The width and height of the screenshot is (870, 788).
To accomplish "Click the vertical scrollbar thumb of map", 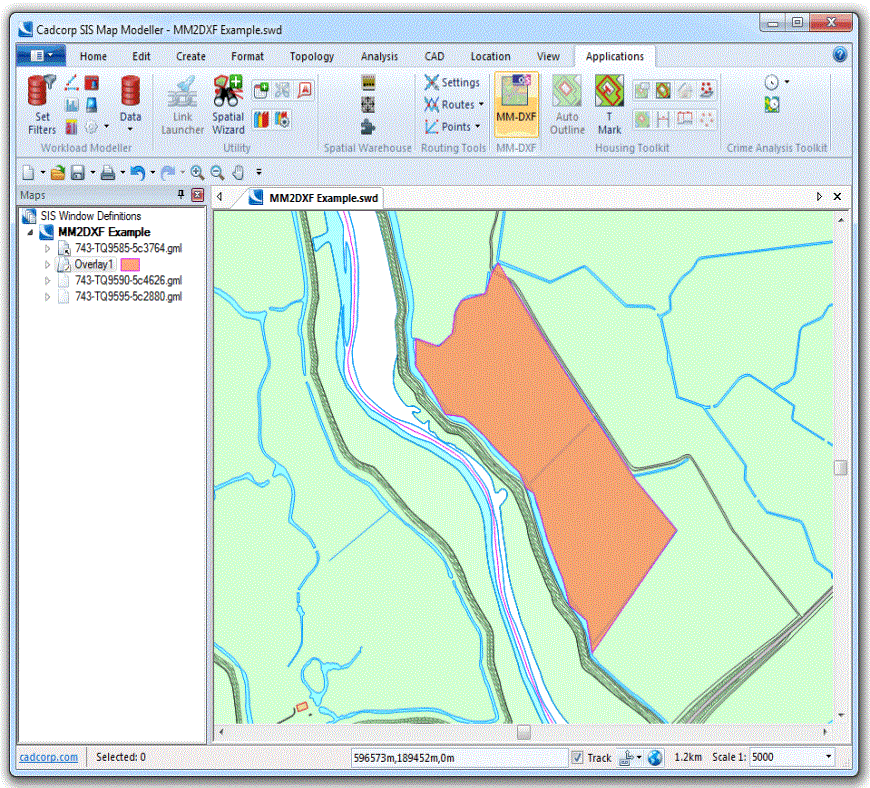I will tap(841, 468).
